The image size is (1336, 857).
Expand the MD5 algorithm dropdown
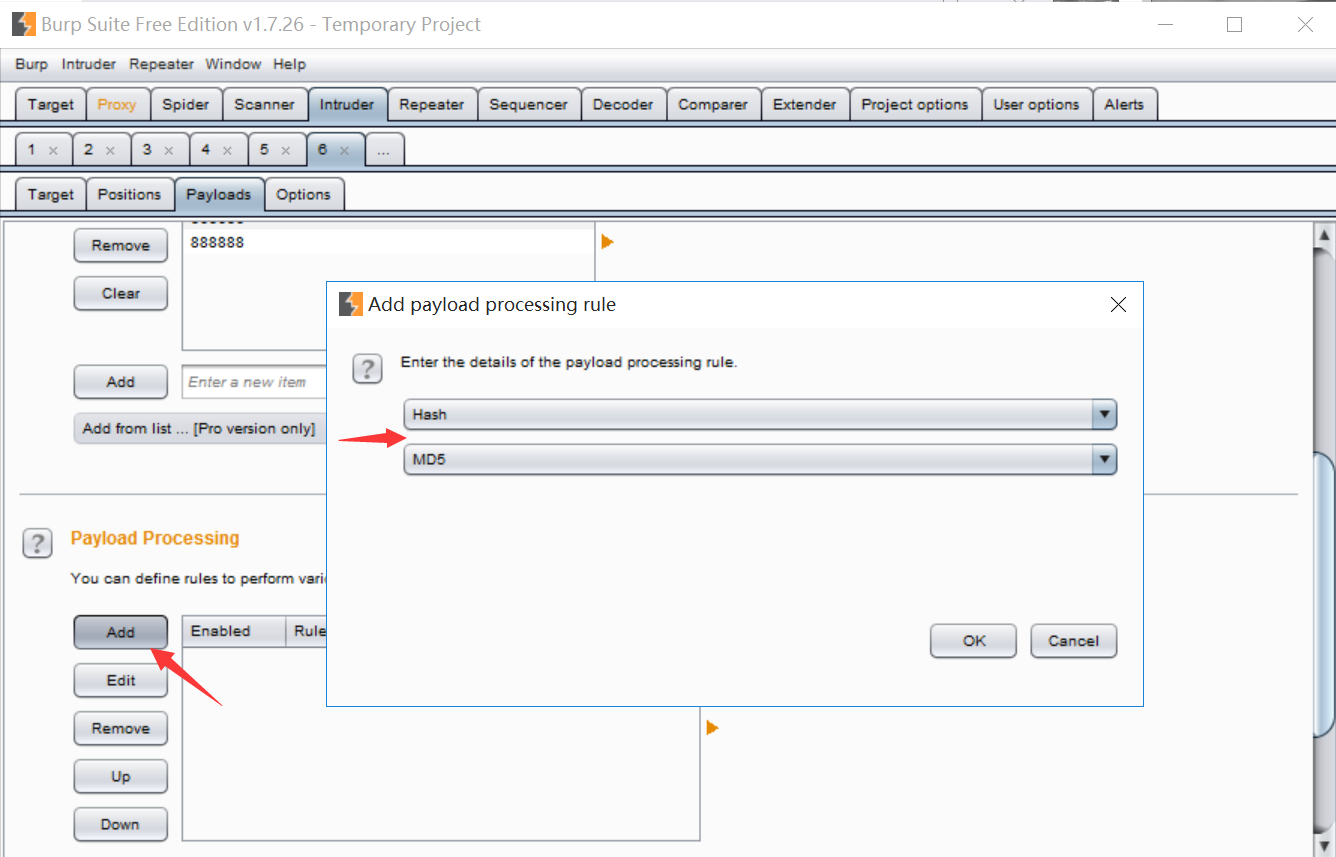pyautogui.click(x=1104, y=459)
